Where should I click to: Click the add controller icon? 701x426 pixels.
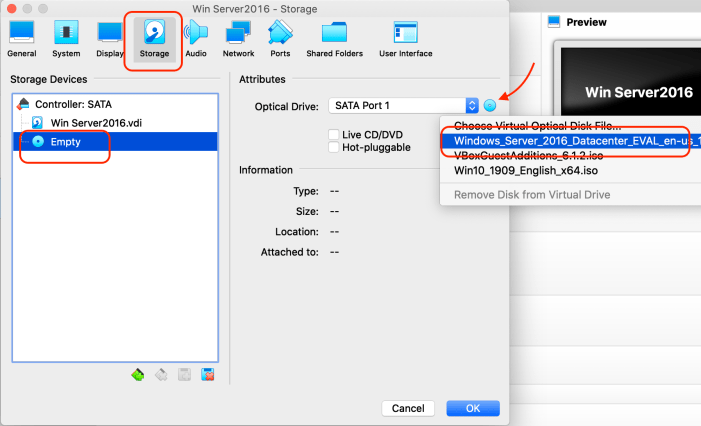(138, 375)
